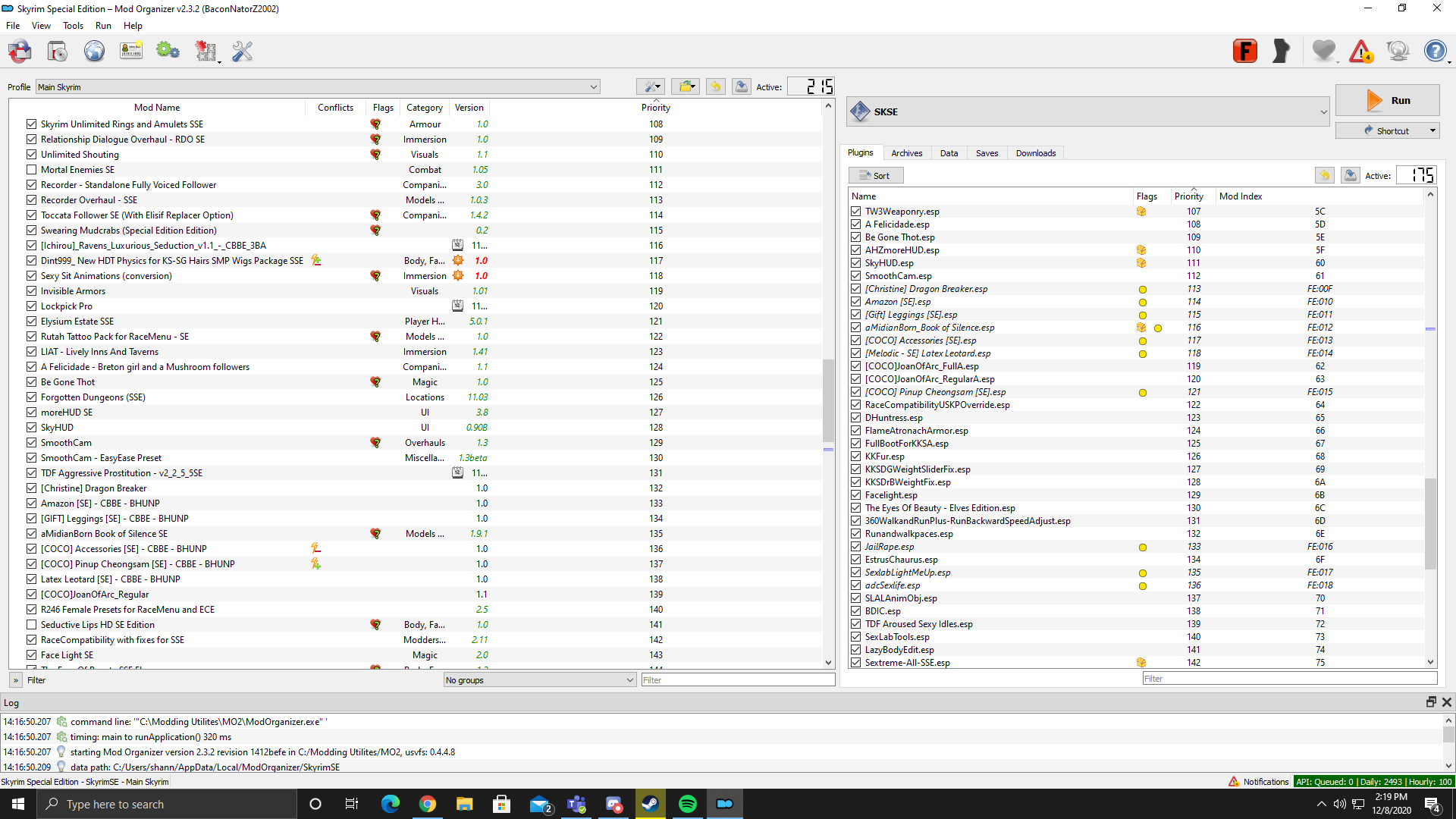Close the Log panel

pyautogui.click(x=1447, y=702)
